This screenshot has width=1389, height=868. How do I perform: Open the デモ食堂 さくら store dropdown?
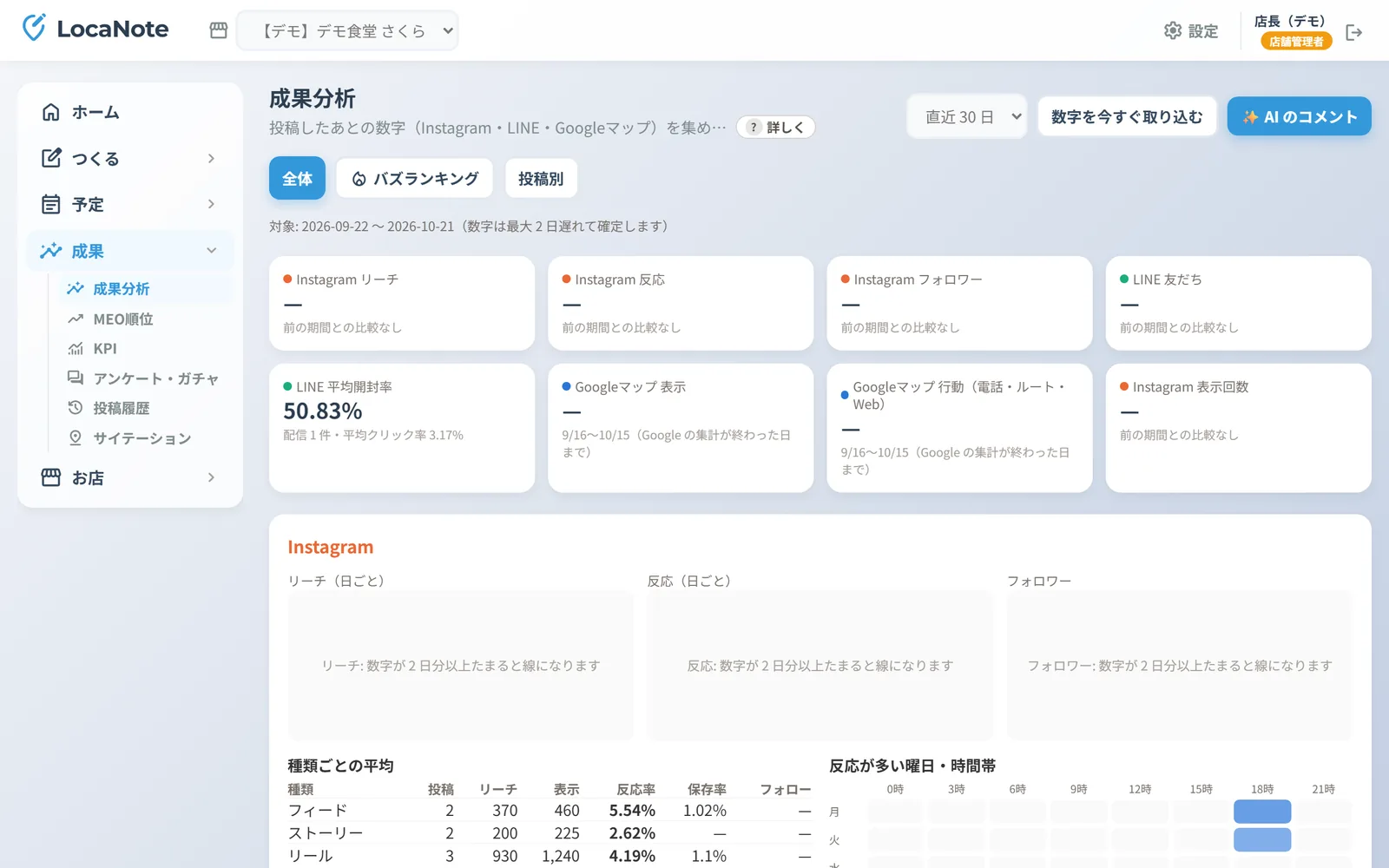pyautogui.click(x=347, y=30)
